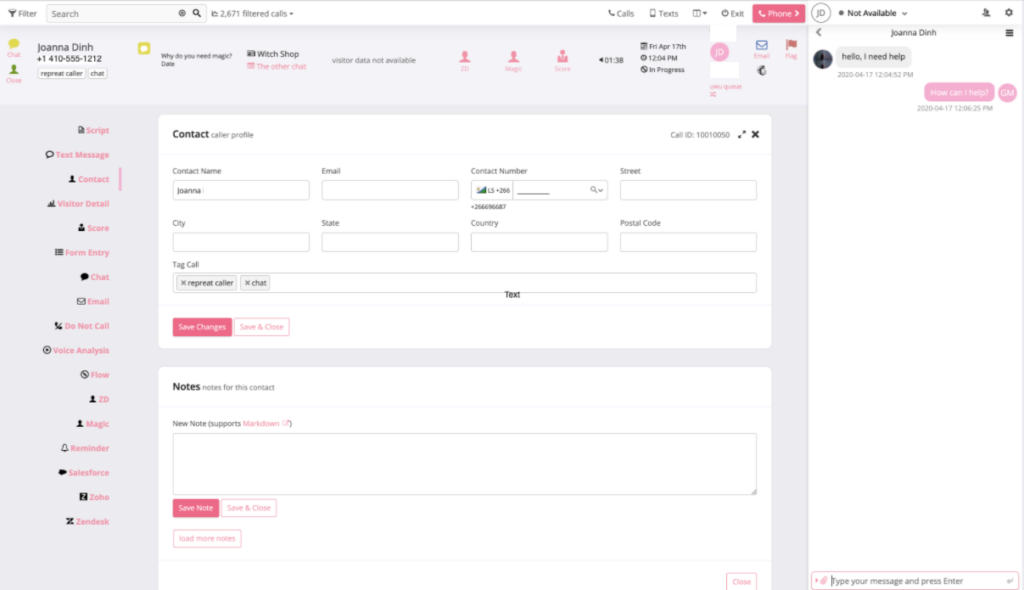Screen dimensions: 1024x590
Task: Click the Save Changes button
Action: coord(201,327)
